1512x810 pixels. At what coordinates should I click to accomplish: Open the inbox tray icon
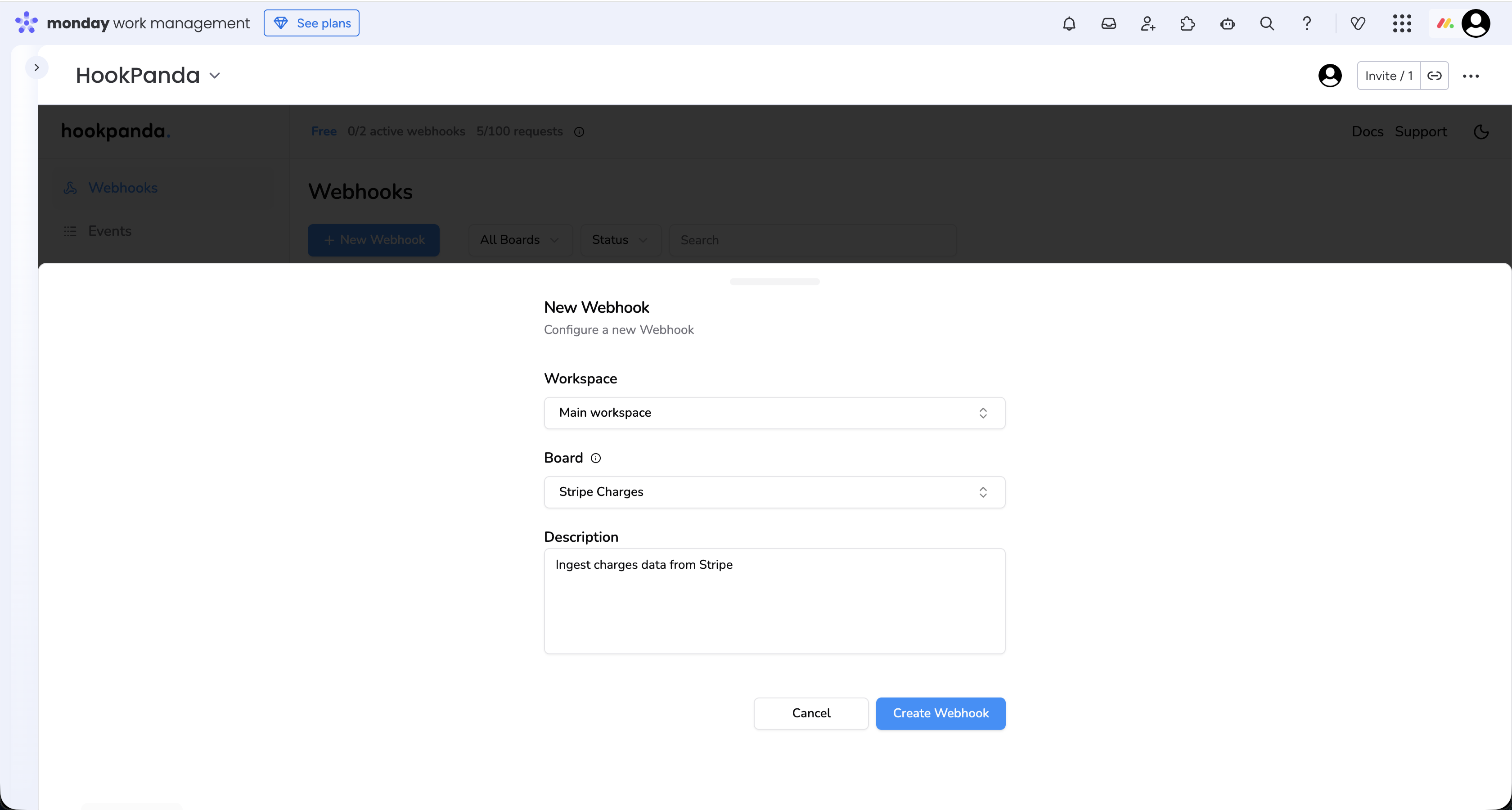[1108, 23]
